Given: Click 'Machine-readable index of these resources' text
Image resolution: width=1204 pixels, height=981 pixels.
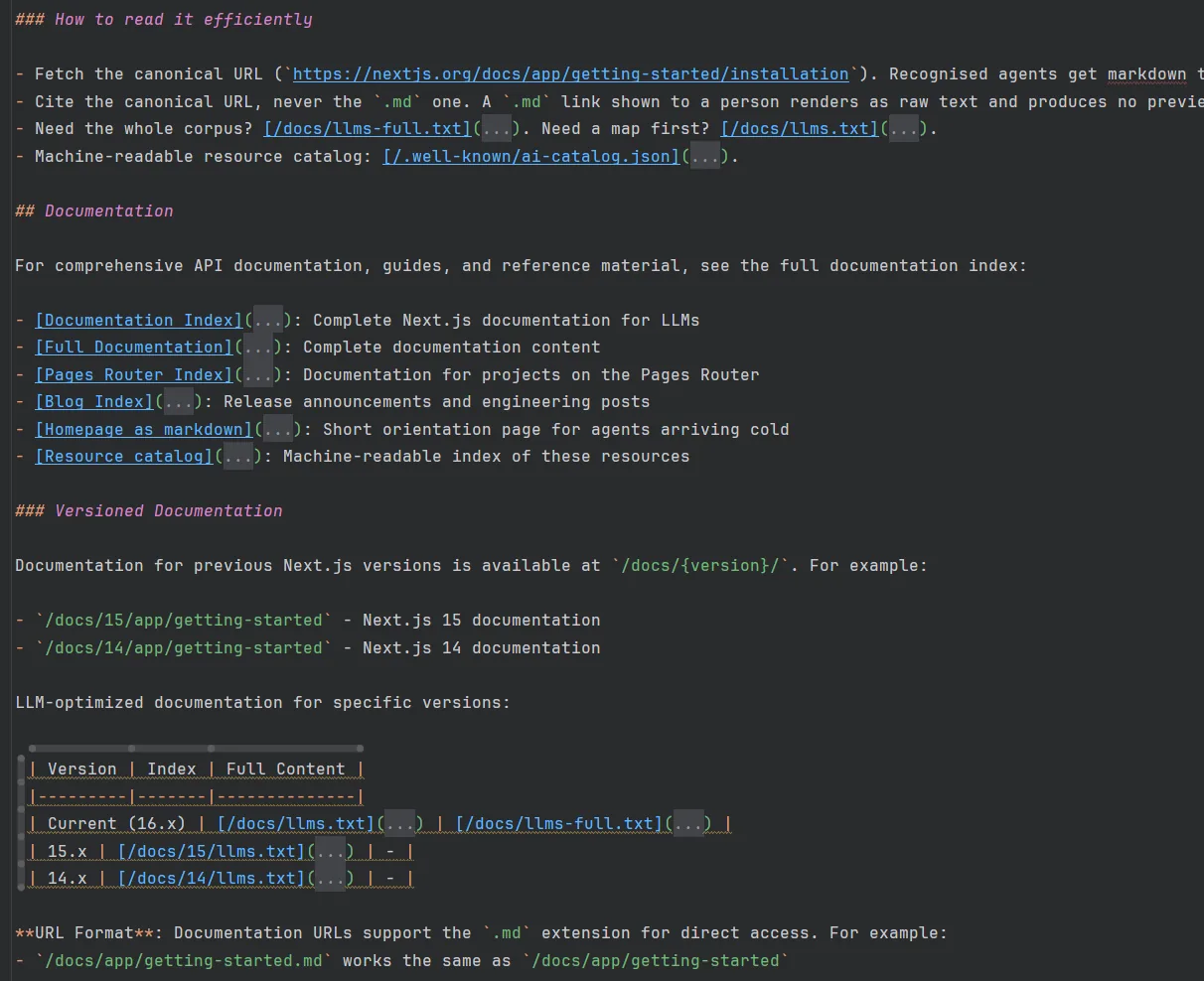Looking at the screenshot, I should [487, 456].
